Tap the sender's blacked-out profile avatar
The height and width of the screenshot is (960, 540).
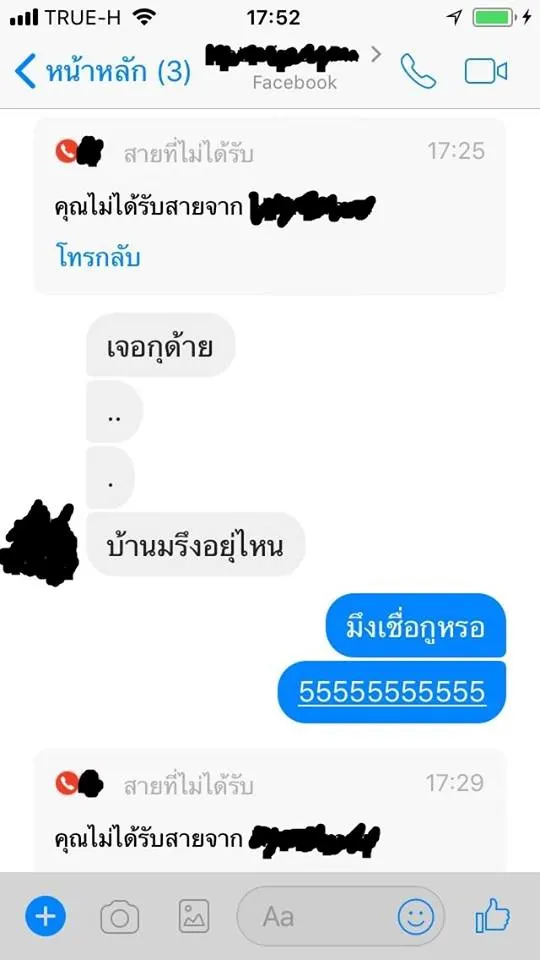point(40,542)
